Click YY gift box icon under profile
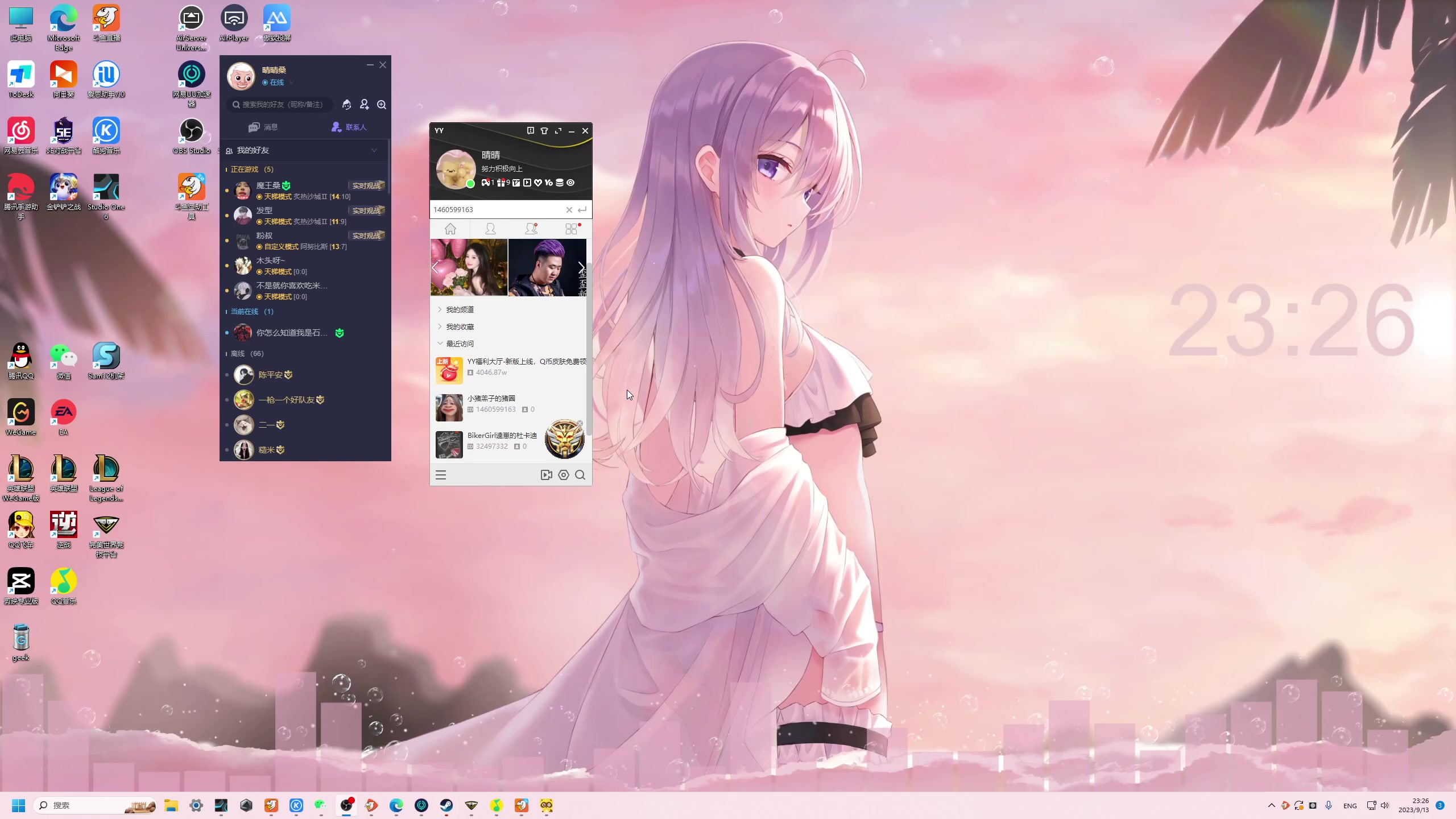This screenshot has height=819, width=1456. [x=500, y=183]
